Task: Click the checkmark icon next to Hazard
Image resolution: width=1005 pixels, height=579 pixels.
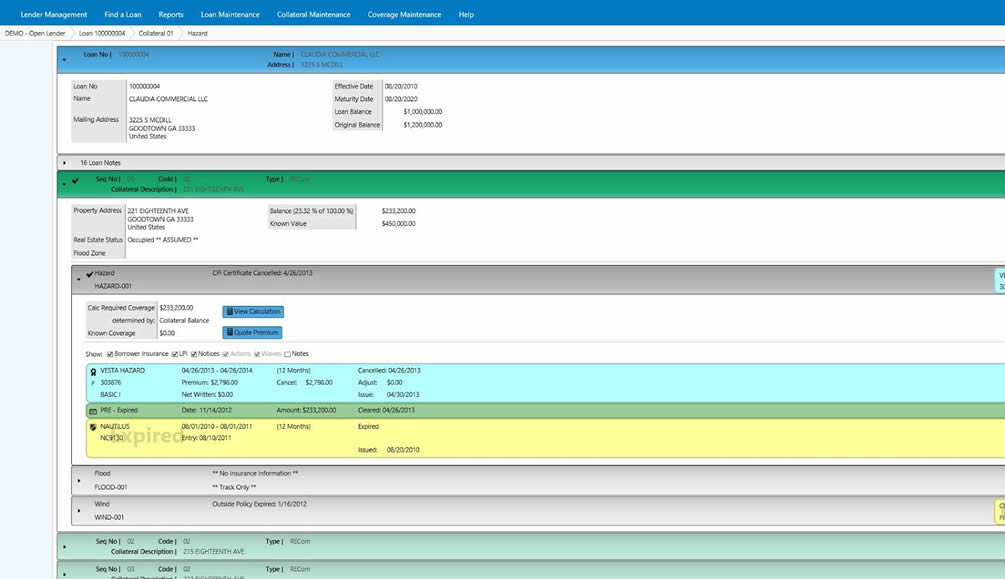Action: point(90,274)
